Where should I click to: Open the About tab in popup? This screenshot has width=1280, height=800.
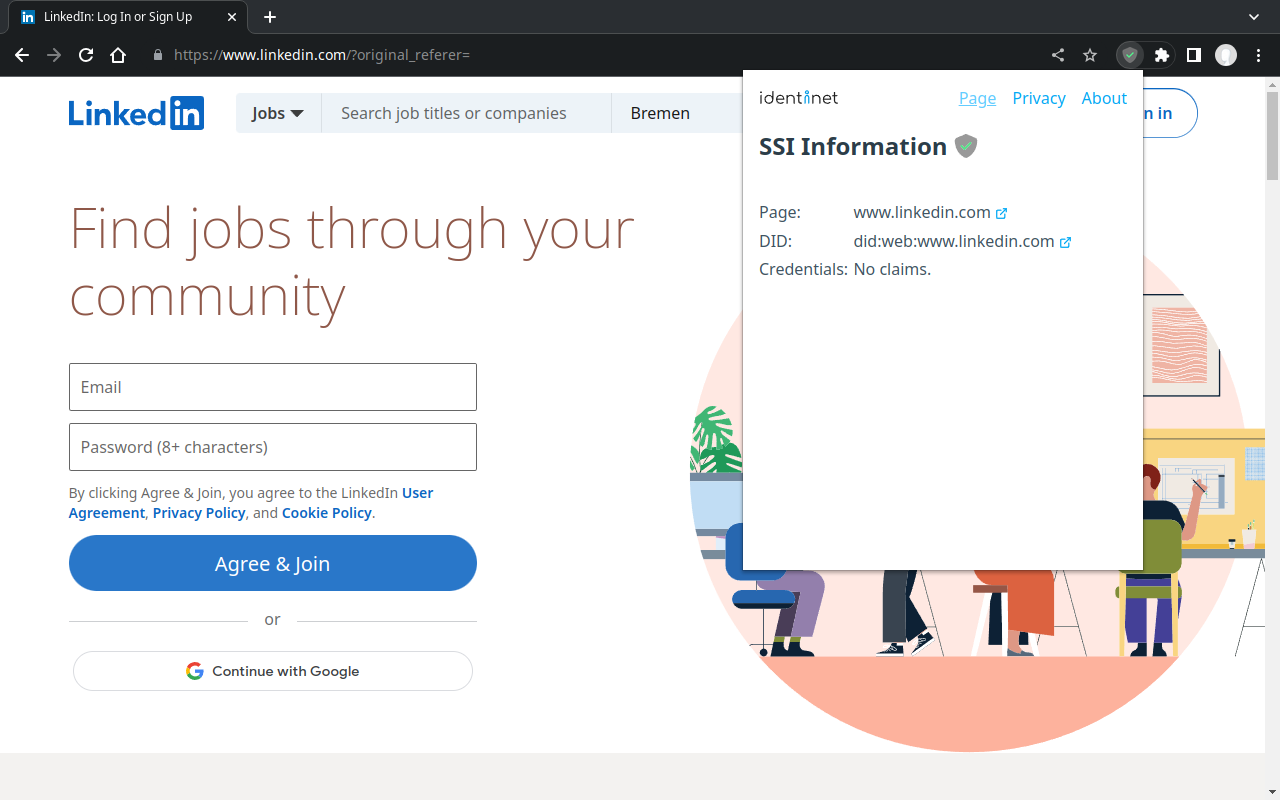coord(1104,98)
